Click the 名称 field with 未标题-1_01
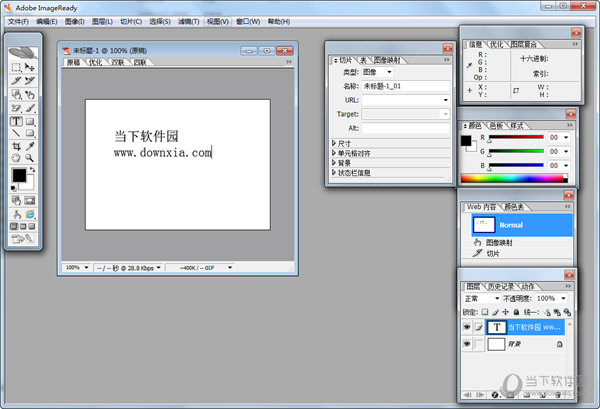The height and width of the screenshot is (409, 600). click(406, 86)
